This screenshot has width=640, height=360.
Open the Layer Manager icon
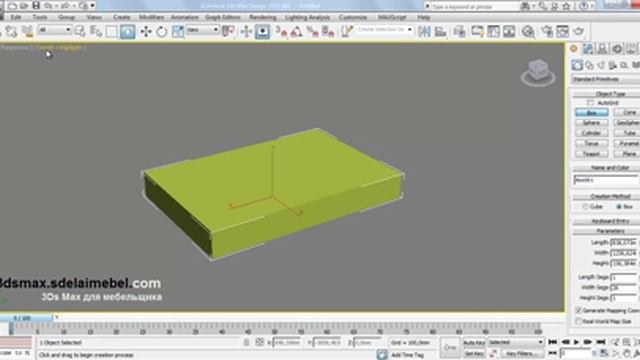click(x=460, y=31)
